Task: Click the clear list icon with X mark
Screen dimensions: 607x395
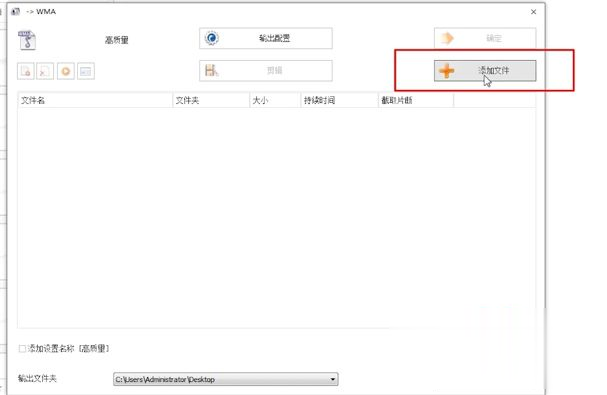Action: (45, 71)
